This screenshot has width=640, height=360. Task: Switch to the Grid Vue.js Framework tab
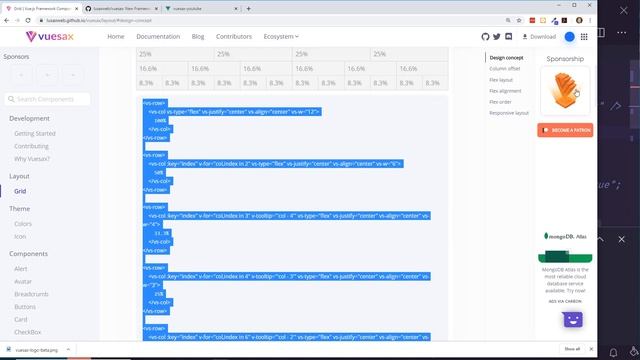[x=41, y=8]
